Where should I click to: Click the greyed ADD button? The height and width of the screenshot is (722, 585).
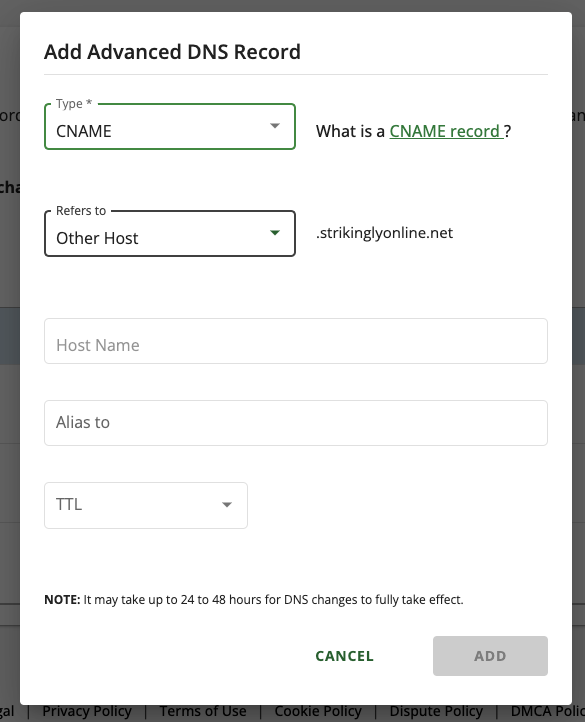pos(490,656)
